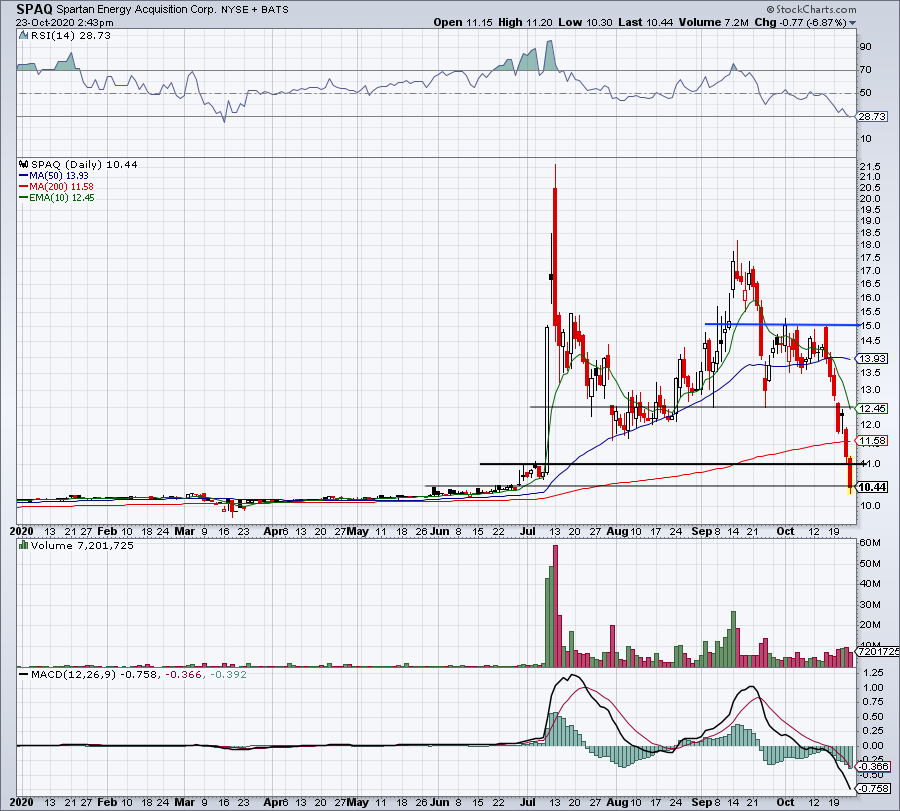
Task: Open the blue dropdown arrow beside Chg
Action: pyautogui.click(x=852, y=23)
